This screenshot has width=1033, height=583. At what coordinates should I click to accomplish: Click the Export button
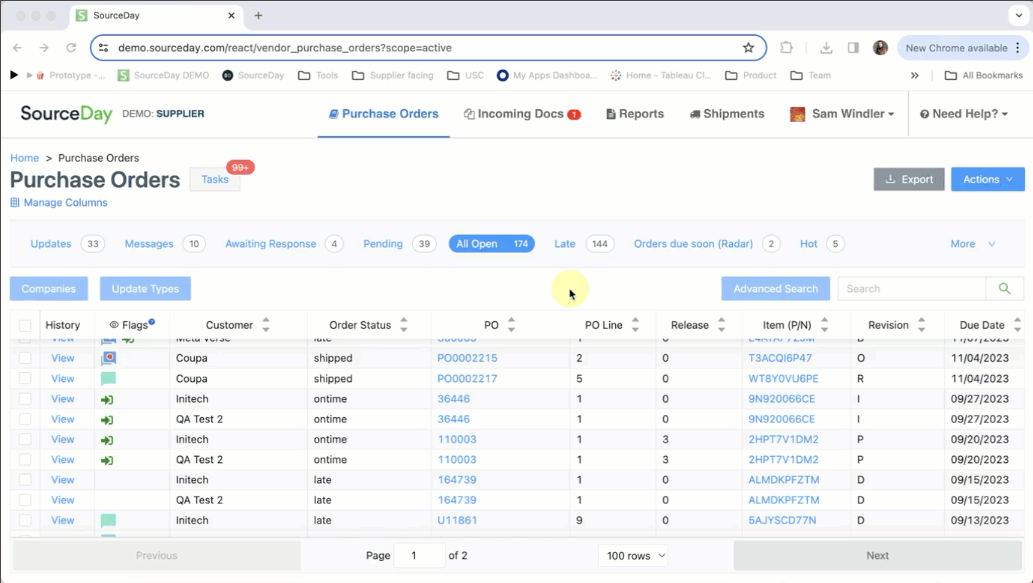(909, 179)
